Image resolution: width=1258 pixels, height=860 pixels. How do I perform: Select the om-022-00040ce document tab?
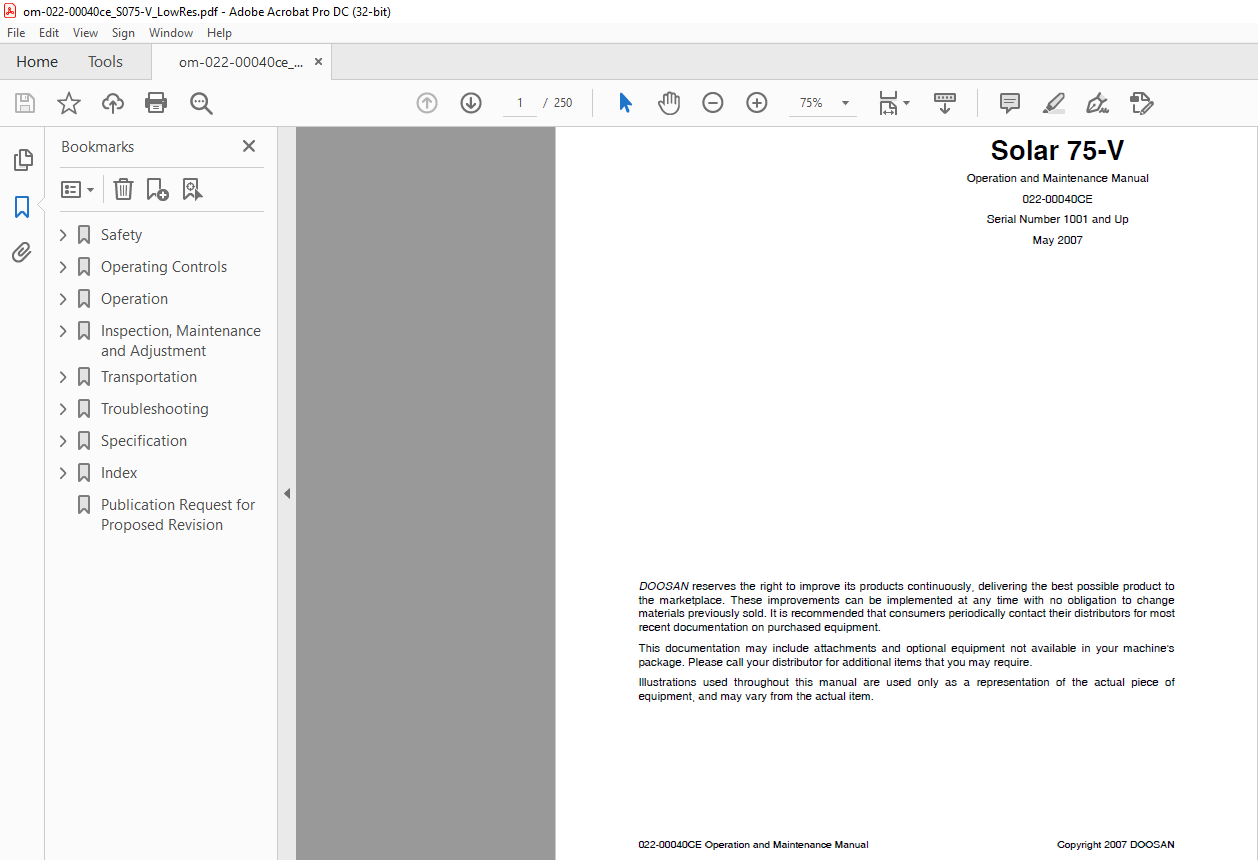click(x=240, y=62)
